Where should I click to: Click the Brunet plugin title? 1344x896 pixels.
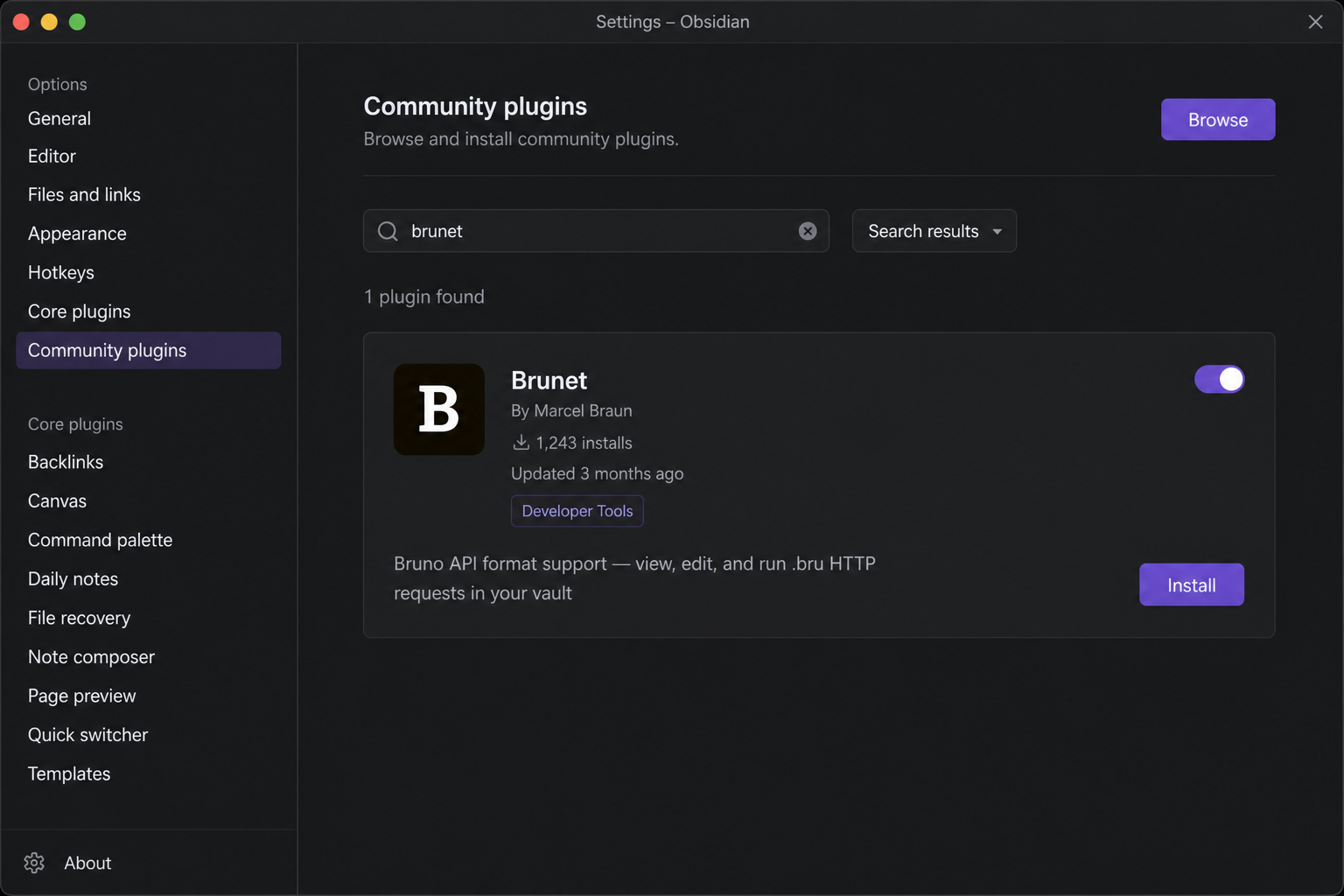549,381
